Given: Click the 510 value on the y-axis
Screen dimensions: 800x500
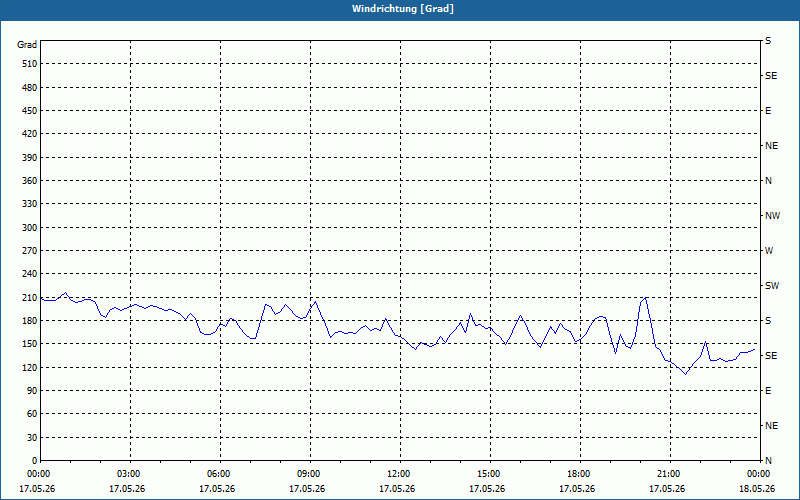Looking at the screenshot, I should point(30,64).
